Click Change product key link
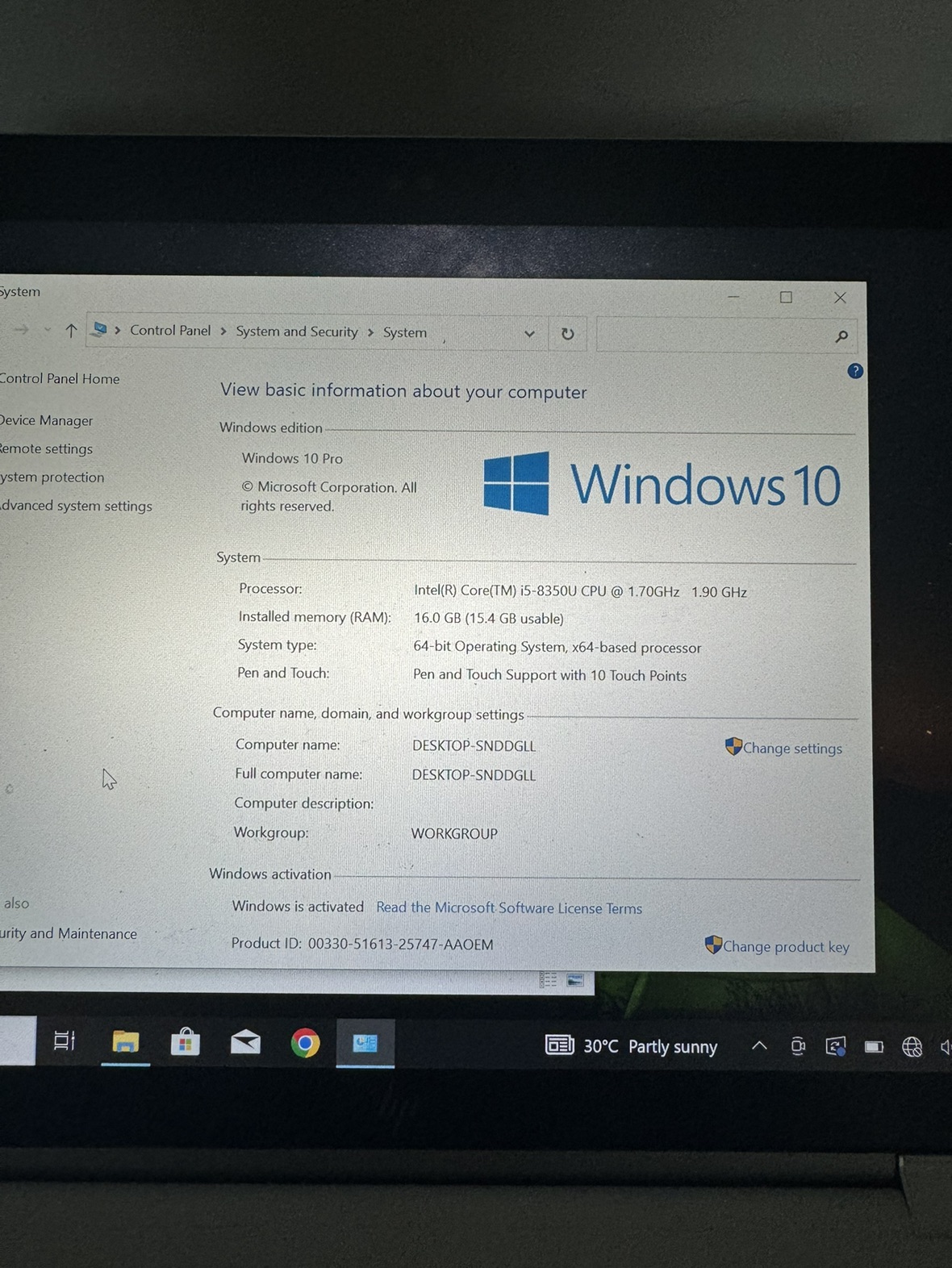Screen dimensions: 952x1268 (x=786, y=947)
